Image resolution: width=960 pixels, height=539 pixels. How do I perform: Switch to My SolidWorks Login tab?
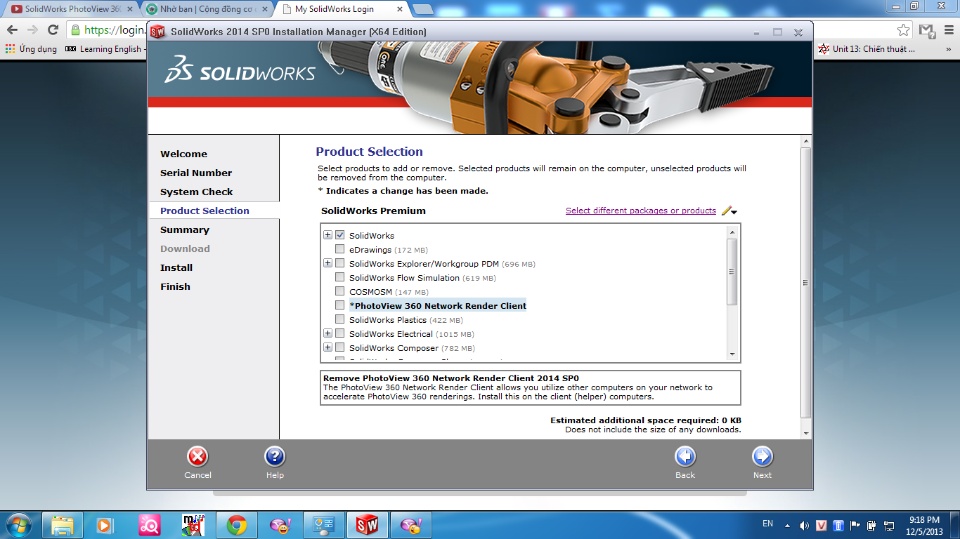[342, 9]
